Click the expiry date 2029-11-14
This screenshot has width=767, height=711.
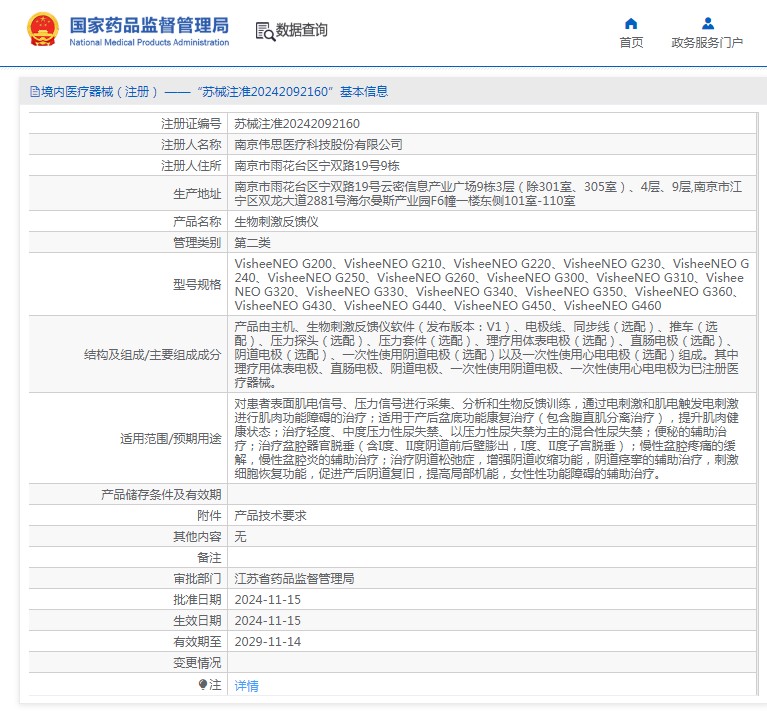tap(267, 642)
